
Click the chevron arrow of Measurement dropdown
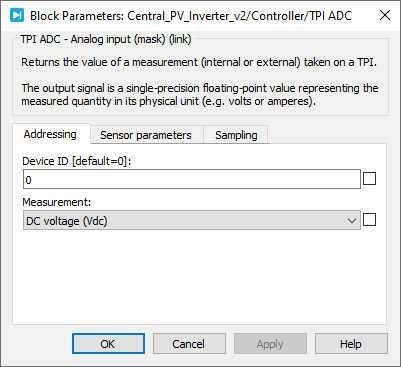point(352,221)
